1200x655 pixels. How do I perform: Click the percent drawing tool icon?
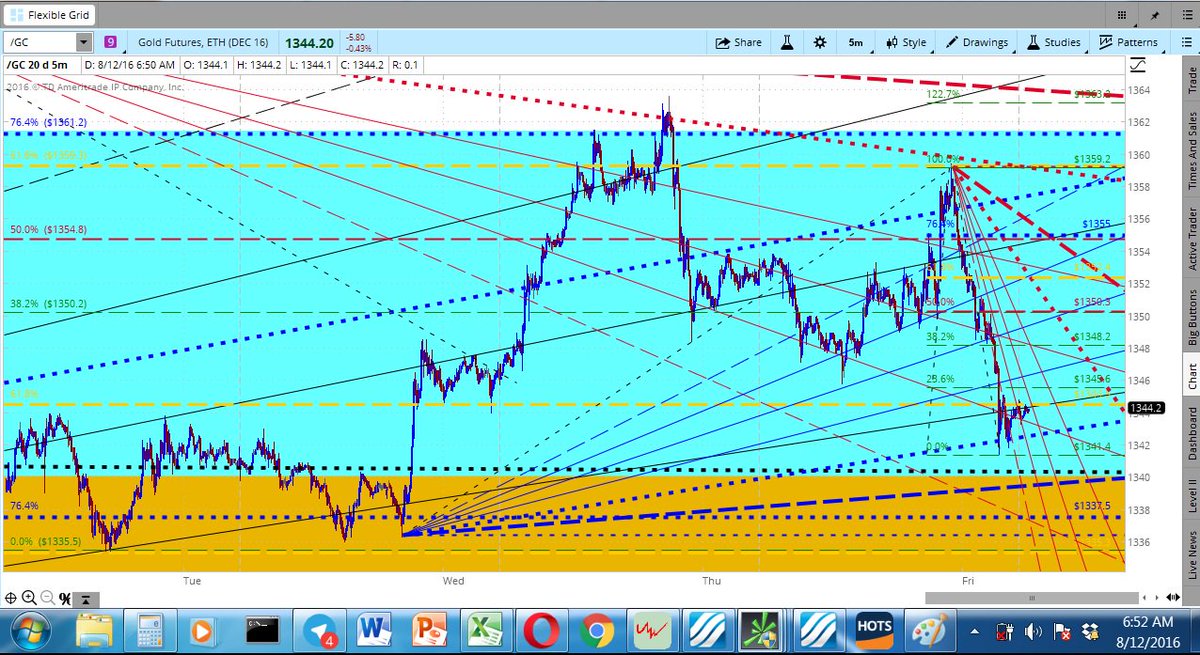pos(65,598)
